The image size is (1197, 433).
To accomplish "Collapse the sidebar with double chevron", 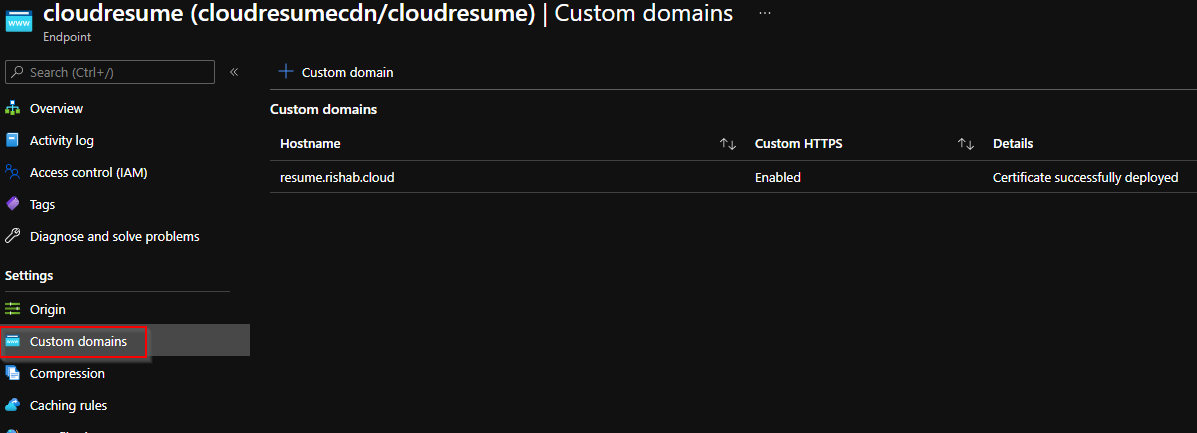I will (234, 72).
